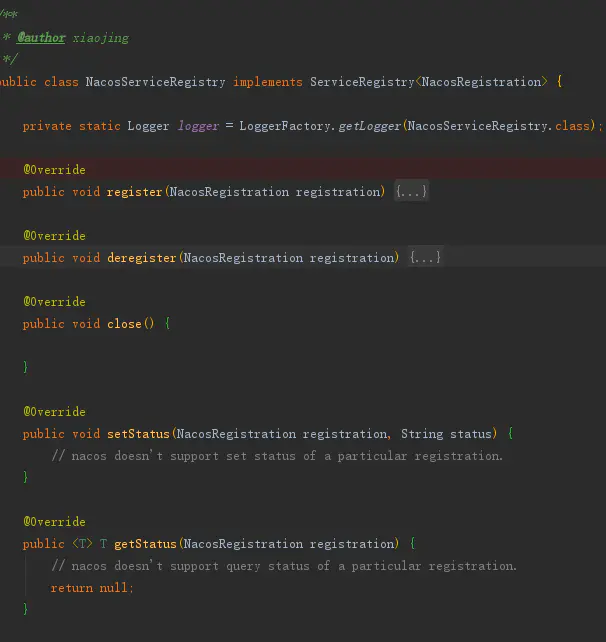Click the comment about query status
Screen dimensions: 606x642
pos(284,566)
